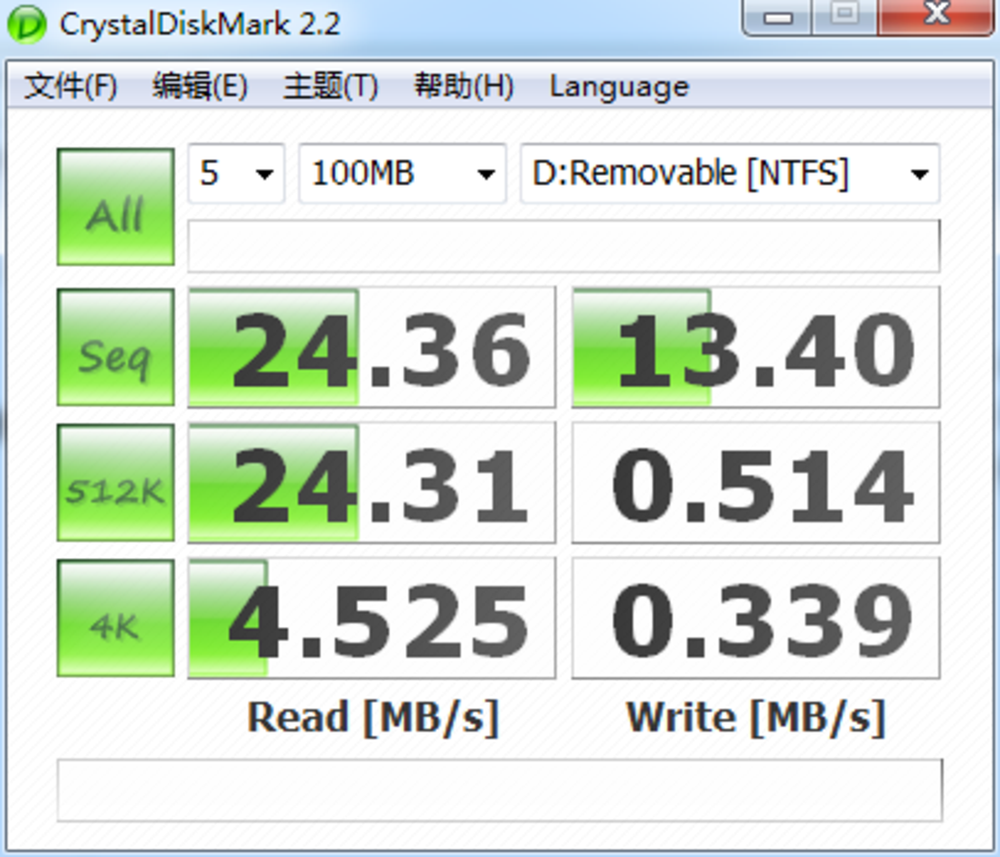
Task: Start the 4K random test
Action: tap(115, 618)
